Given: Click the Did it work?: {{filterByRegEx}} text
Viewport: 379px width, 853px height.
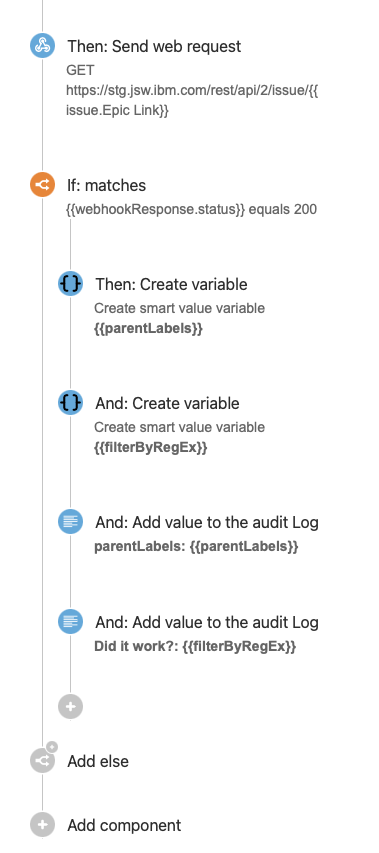Looking at the screenshot, I should 195,646.
